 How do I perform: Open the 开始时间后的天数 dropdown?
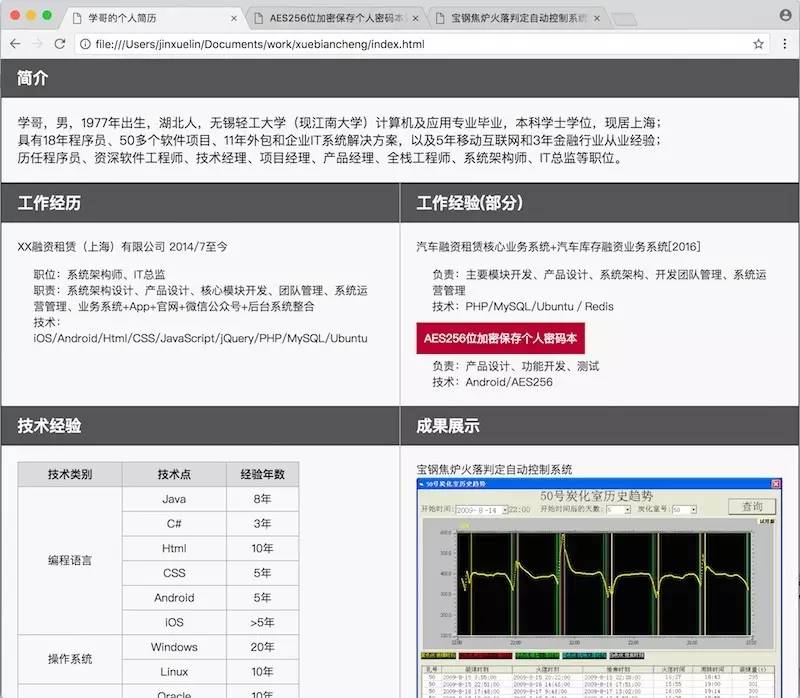point(628,508)
